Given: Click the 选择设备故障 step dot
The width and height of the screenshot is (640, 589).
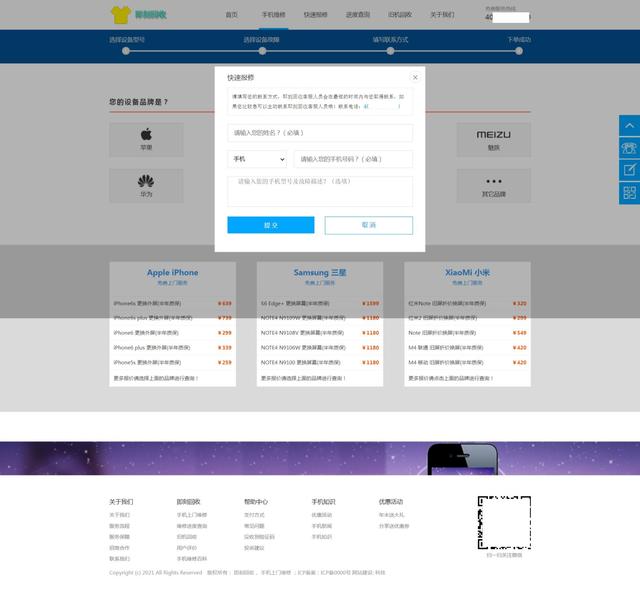Looking at the screenshot, I should tap(262, 51).
